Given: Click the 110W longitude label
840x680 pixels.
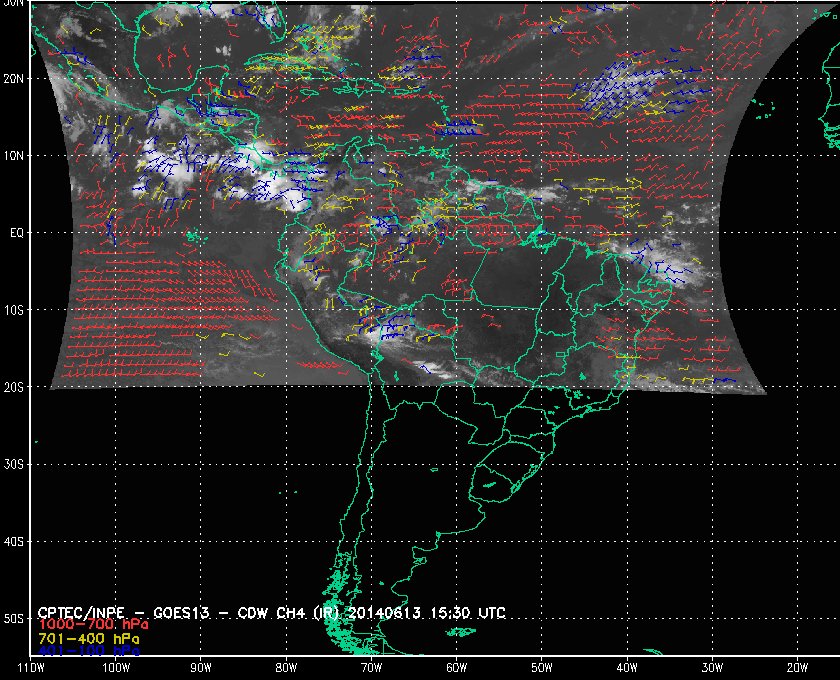Looking at the screenshot, I should (x=31, y=667).
